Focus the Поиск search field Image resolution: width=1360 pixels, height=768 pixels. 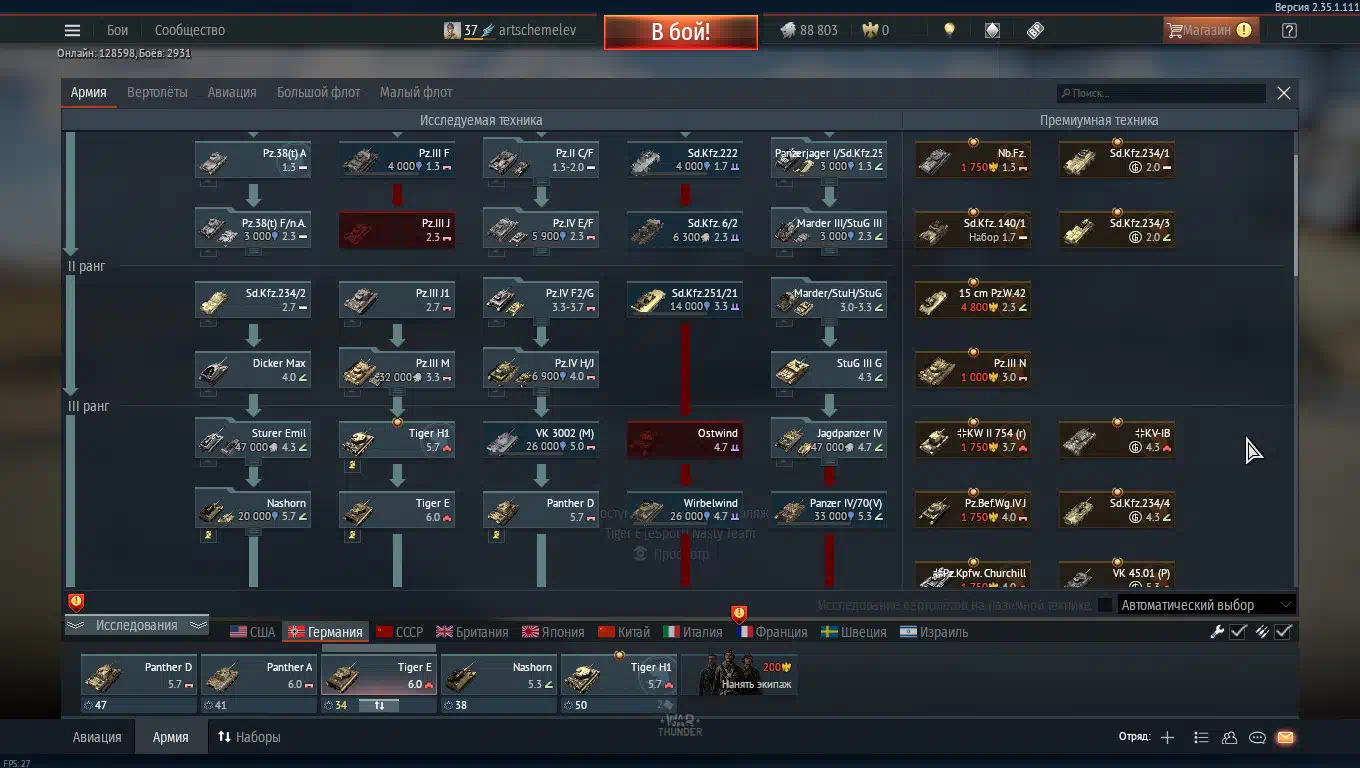click(1162, 93)
